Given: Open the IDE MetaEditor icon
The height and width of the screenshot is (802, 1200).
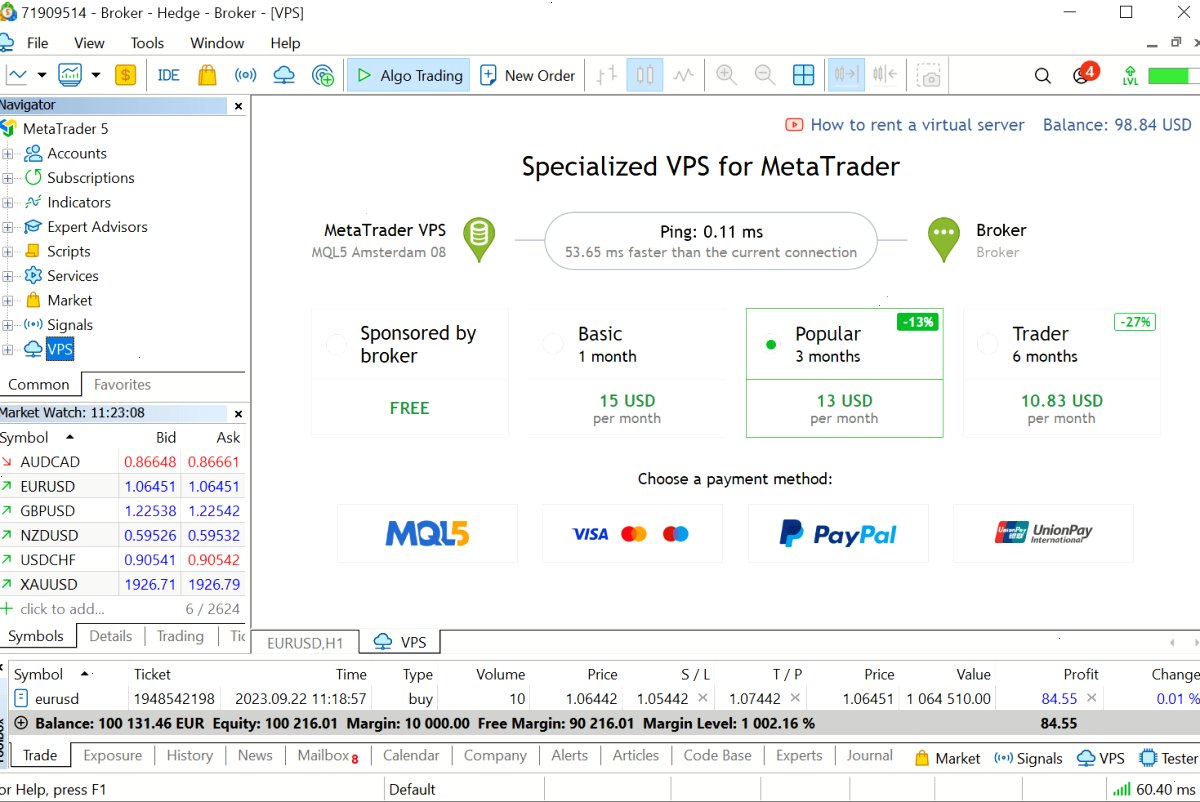Looking at the screenshot, I should (168, 75).
